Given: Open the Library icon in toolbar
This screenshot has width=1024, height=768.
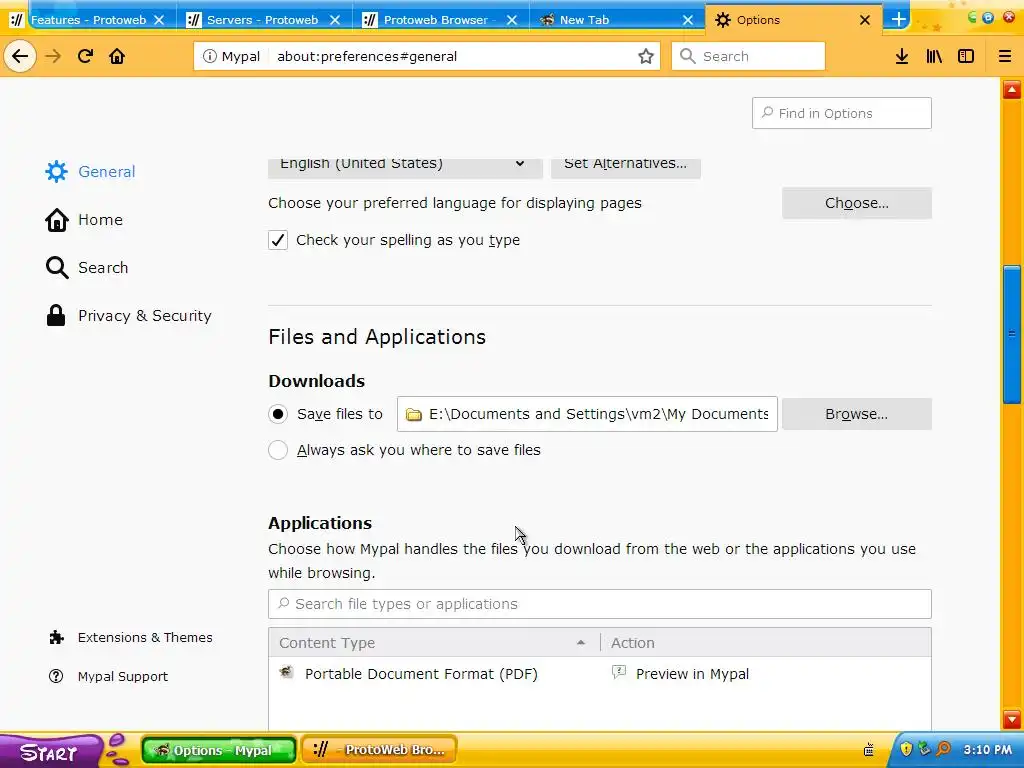Looking at the screenshot, I should pyautogui.click(x=934, y=56).
